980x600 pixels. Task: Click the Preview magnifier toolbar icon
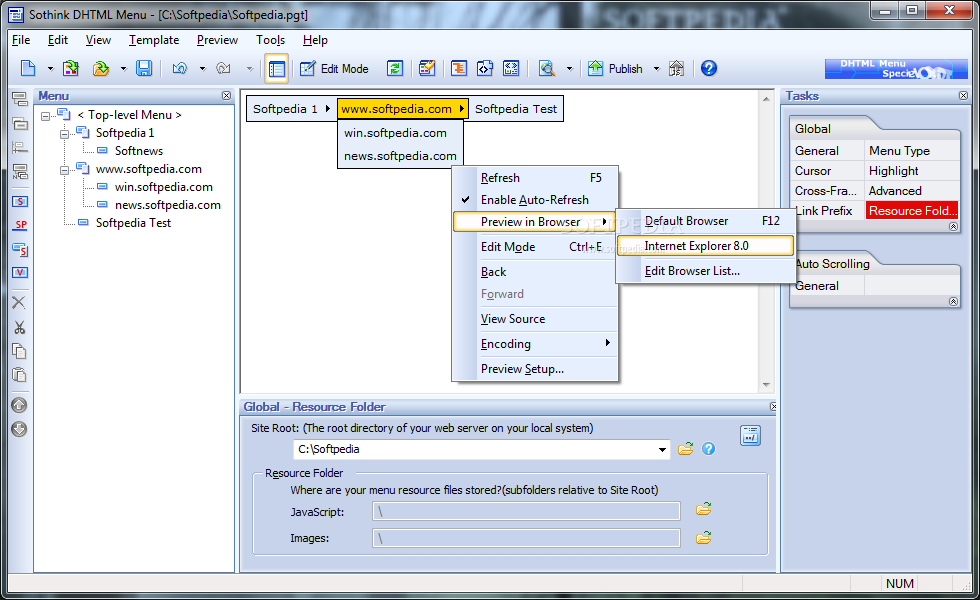[547, 68]
